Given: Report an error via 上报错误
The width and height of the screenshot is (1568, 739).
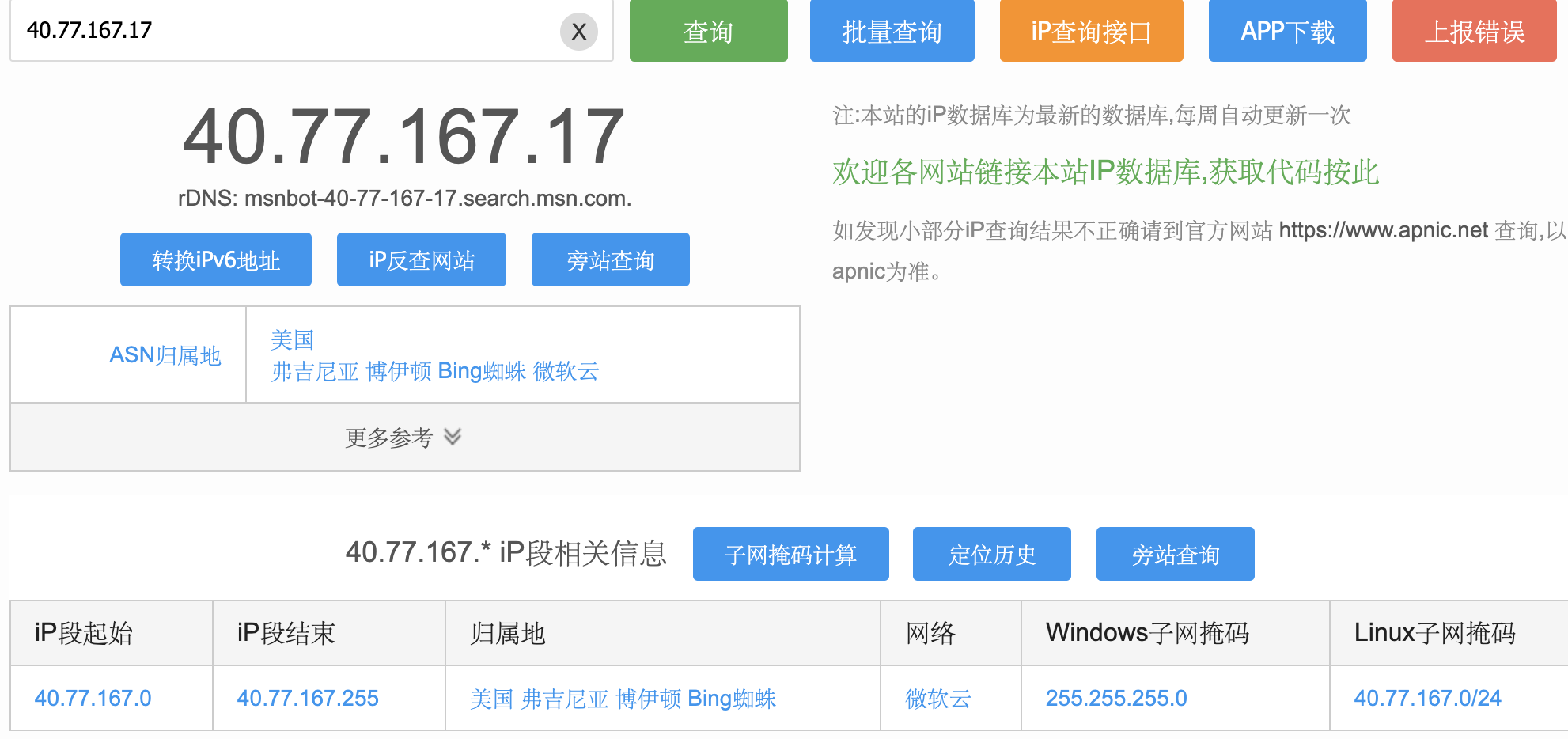Looking at the screenshot, I should (x=1474, y=31).
